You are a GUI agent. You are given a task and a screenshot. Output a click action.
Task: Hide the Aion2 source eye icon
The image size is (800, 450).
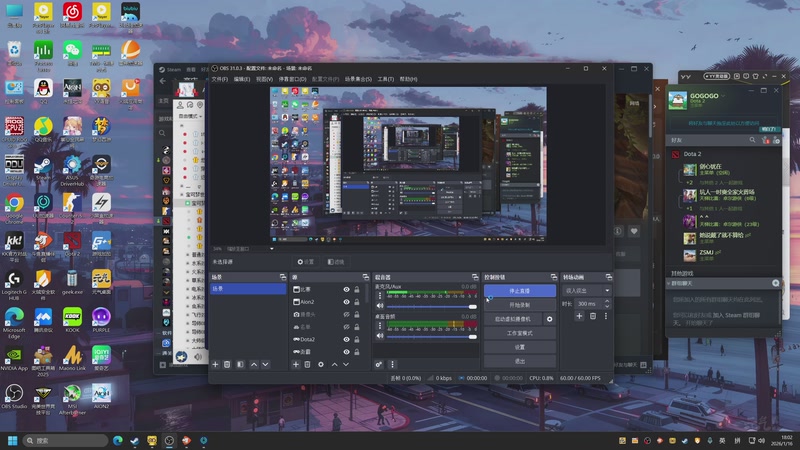[x=347, y=301]
